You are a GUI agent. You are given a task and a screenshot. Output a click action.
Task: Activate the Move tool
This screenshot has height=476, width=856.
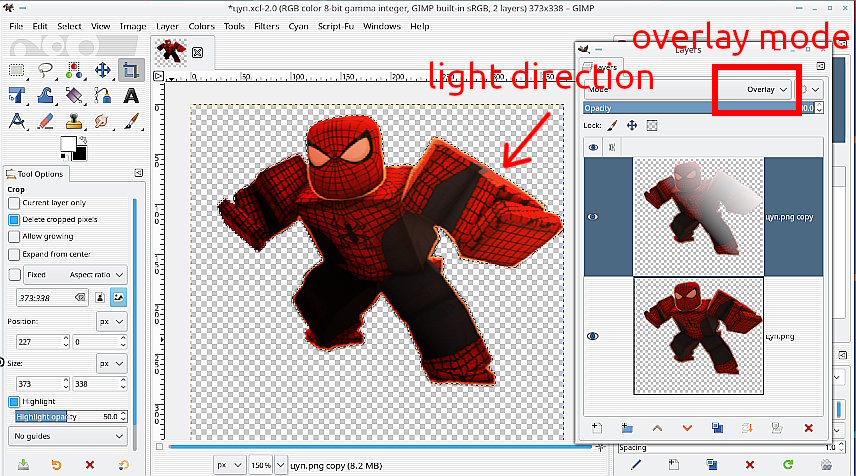point(102,70)
